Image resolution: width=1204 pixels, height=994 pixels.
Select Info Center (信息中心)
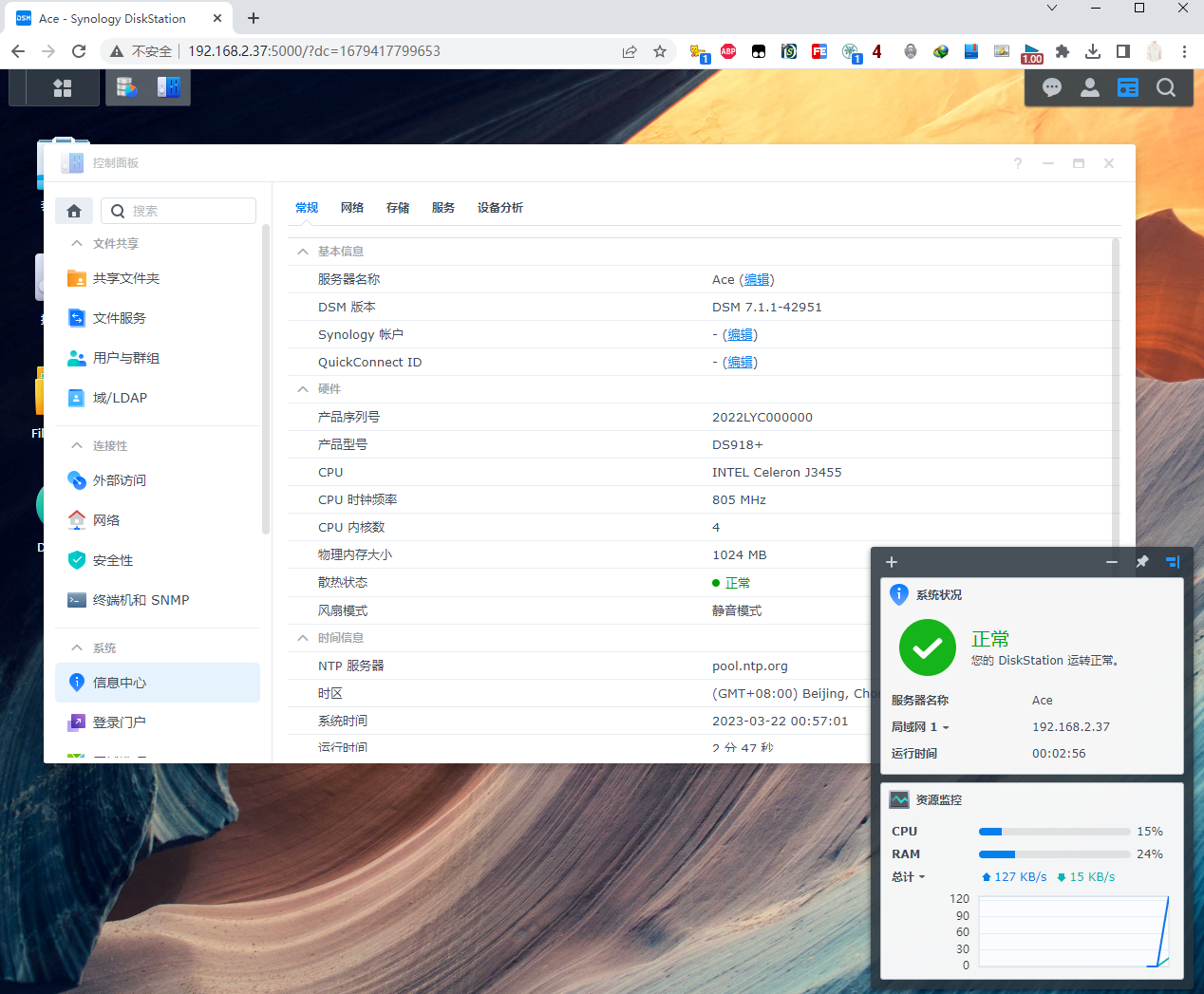pyautogui.click(x=158, y=683)
